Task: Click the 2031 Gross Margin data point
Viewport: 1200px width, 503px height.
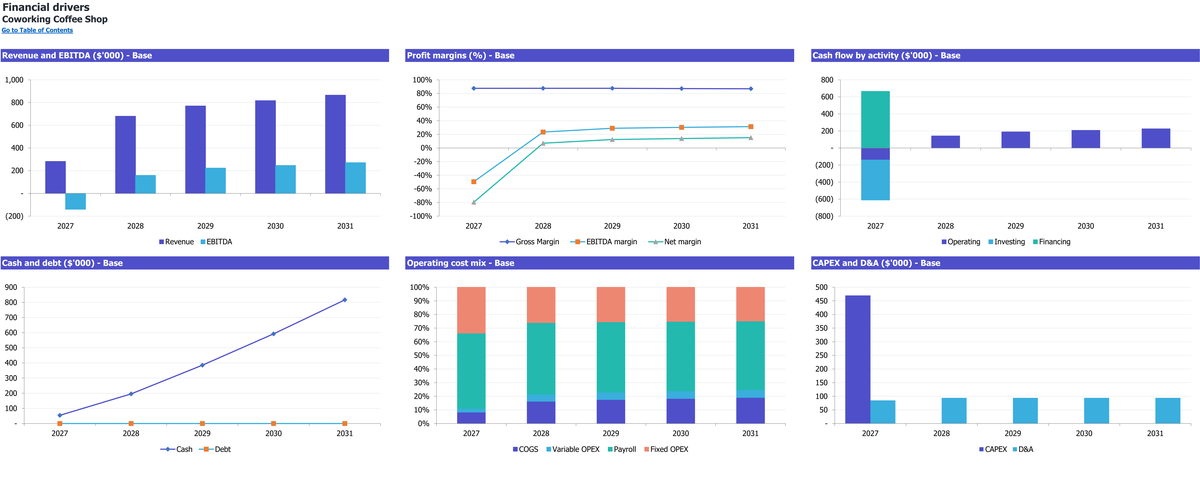Action: (751, 89)
